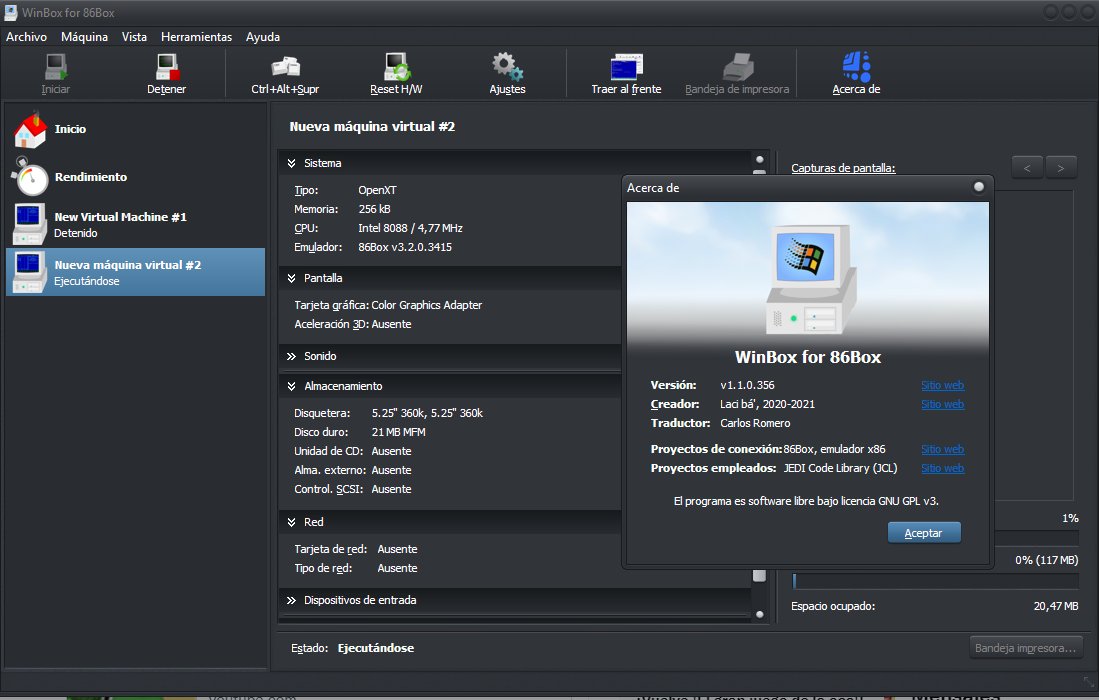The image size is (1099, 700).
Task: Click Capturas de pantalla label
Action: [843, 168]
